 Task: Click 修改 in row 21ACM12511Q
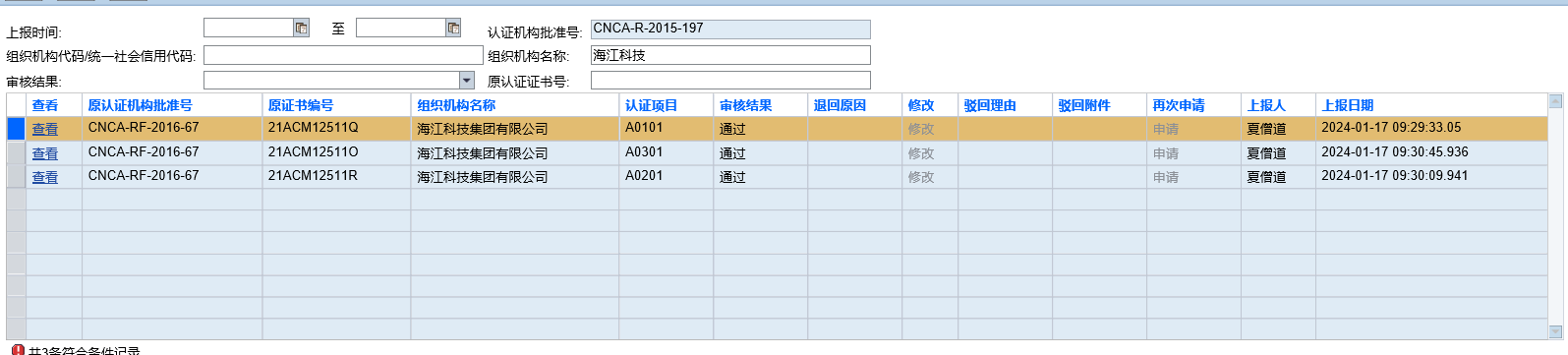(921, 129)
